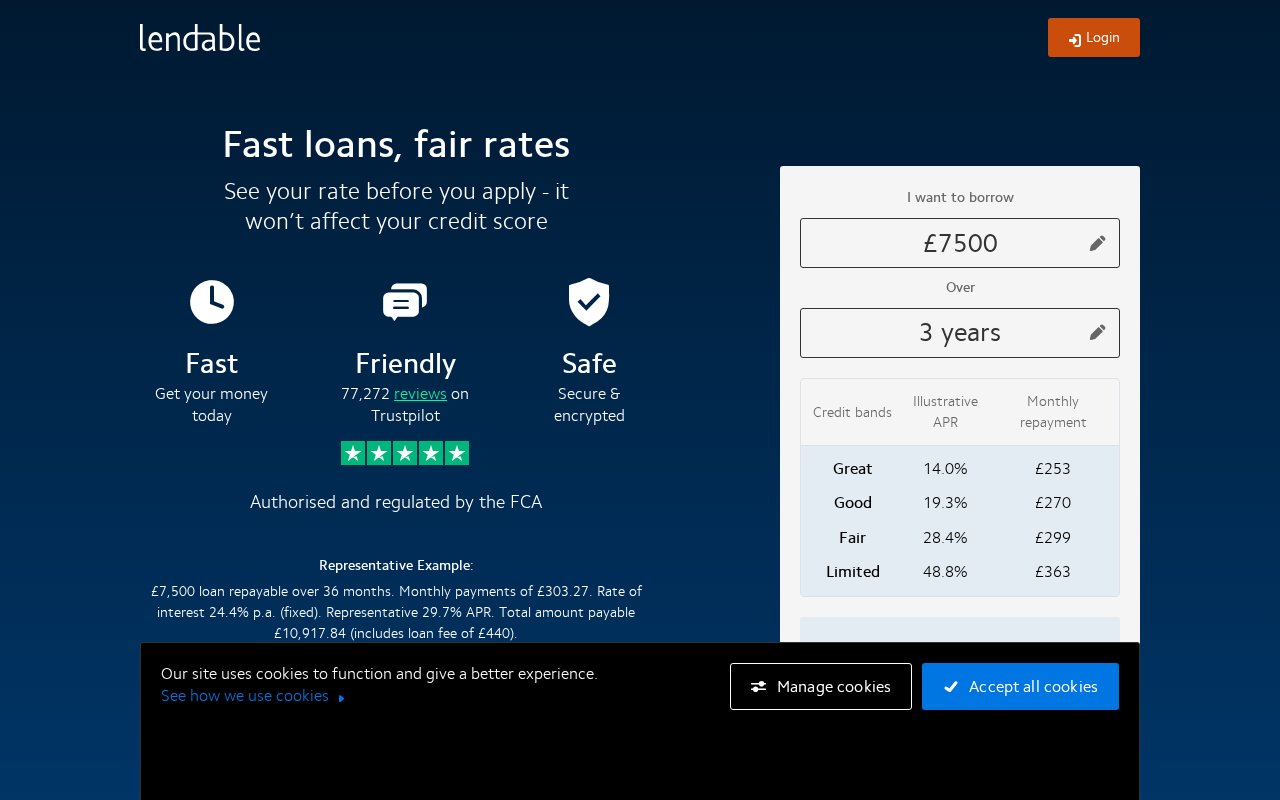
Task: Click the clock icon above Fast
Action: click(x=212, y=302)
